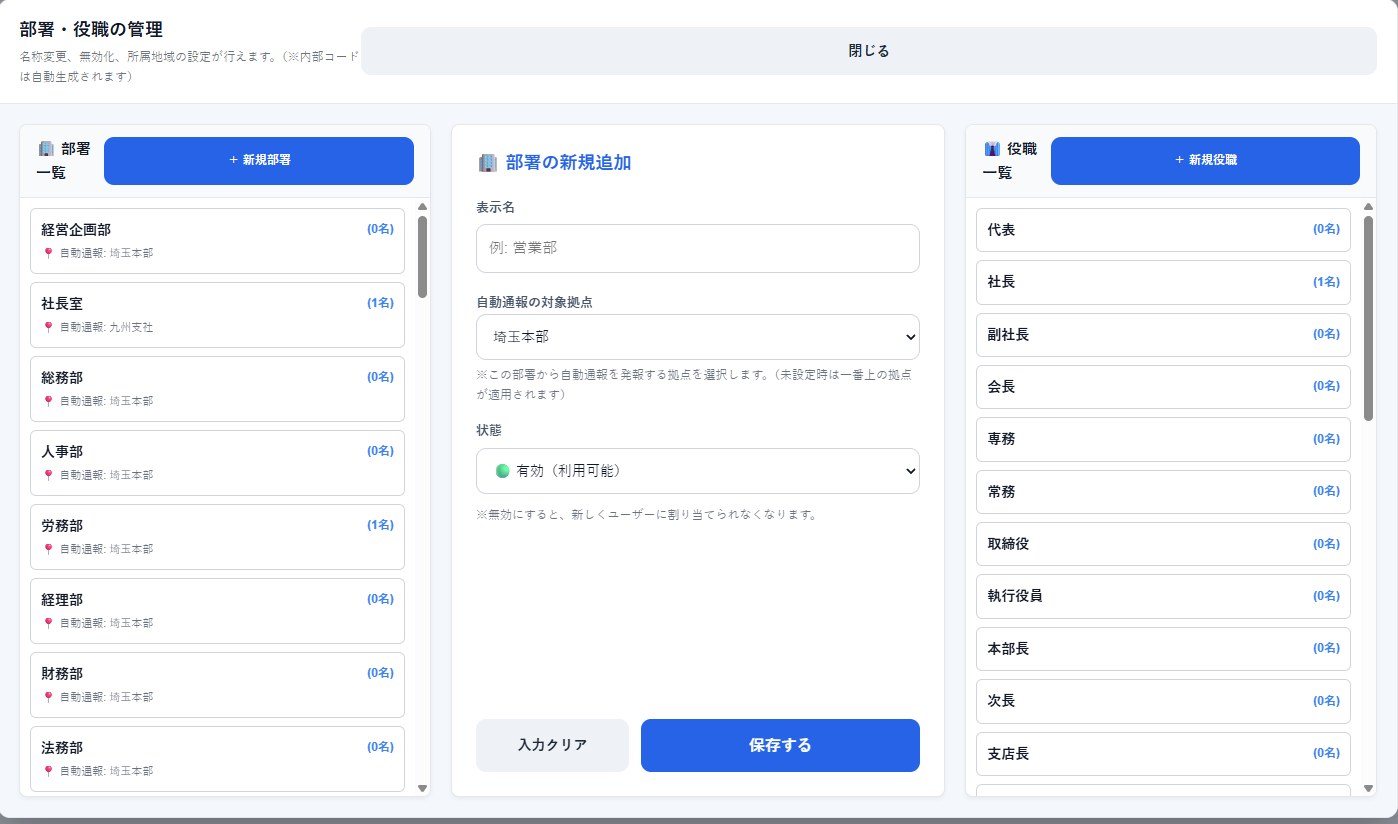Choose the 常務 role row
1398x824 pixels.
click(x=1163, y=492)
